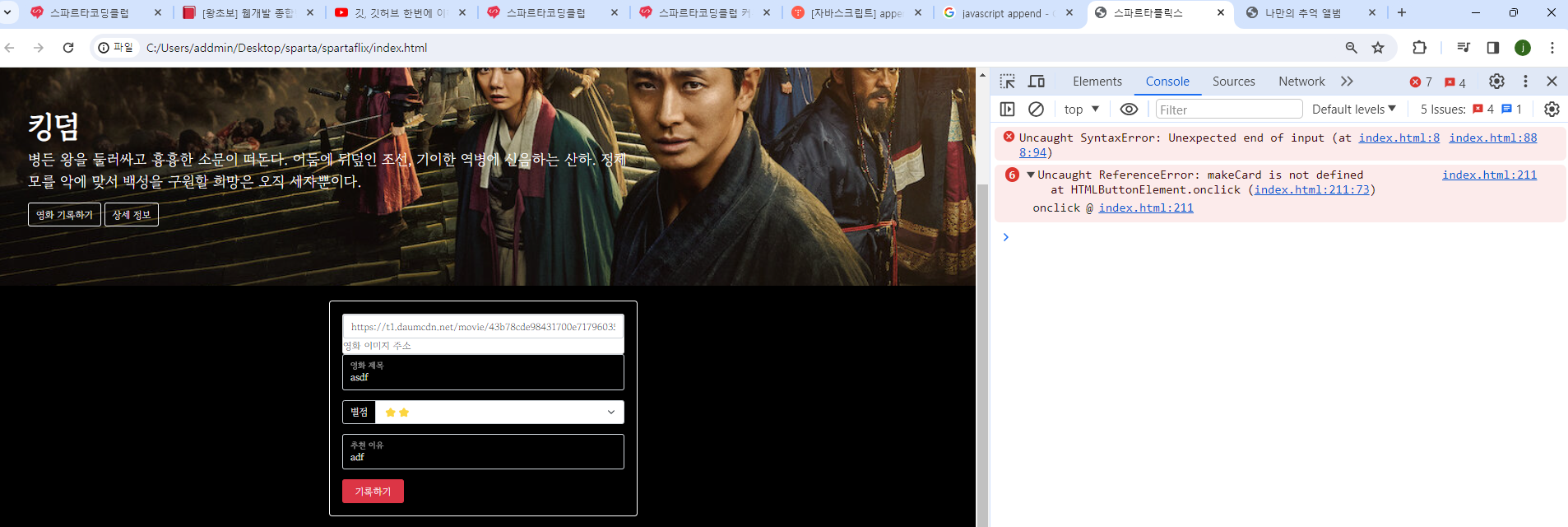This screenshot has width=1568, height=527.
Task: Click the movie image URL field
Action: click(483, 327)
